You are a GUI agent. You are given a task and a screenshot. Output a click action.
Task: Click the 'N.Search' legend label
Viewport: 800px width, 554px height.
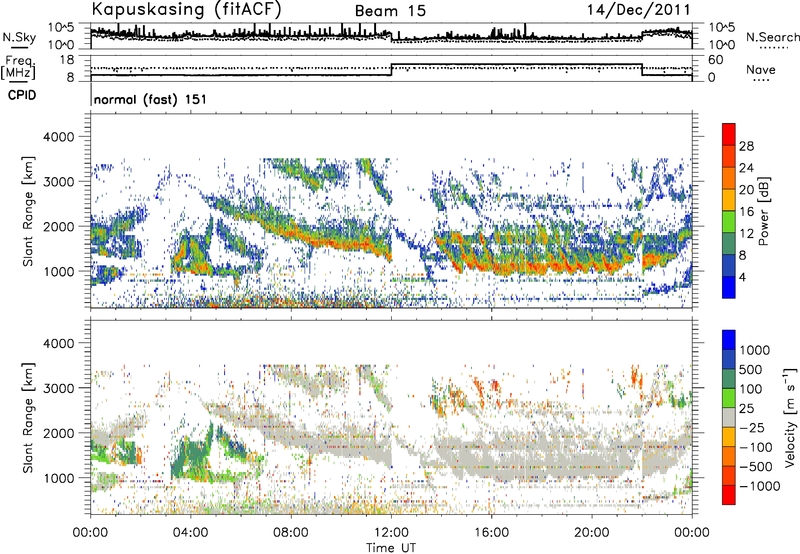[772, 37]
